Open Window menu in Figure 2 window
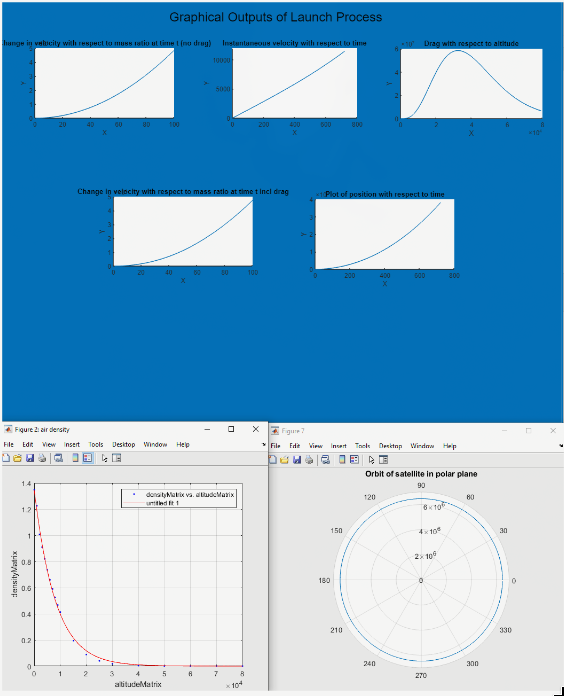Image resolution: width=564 pixels, height=696 pixels. tap(155, 444)
